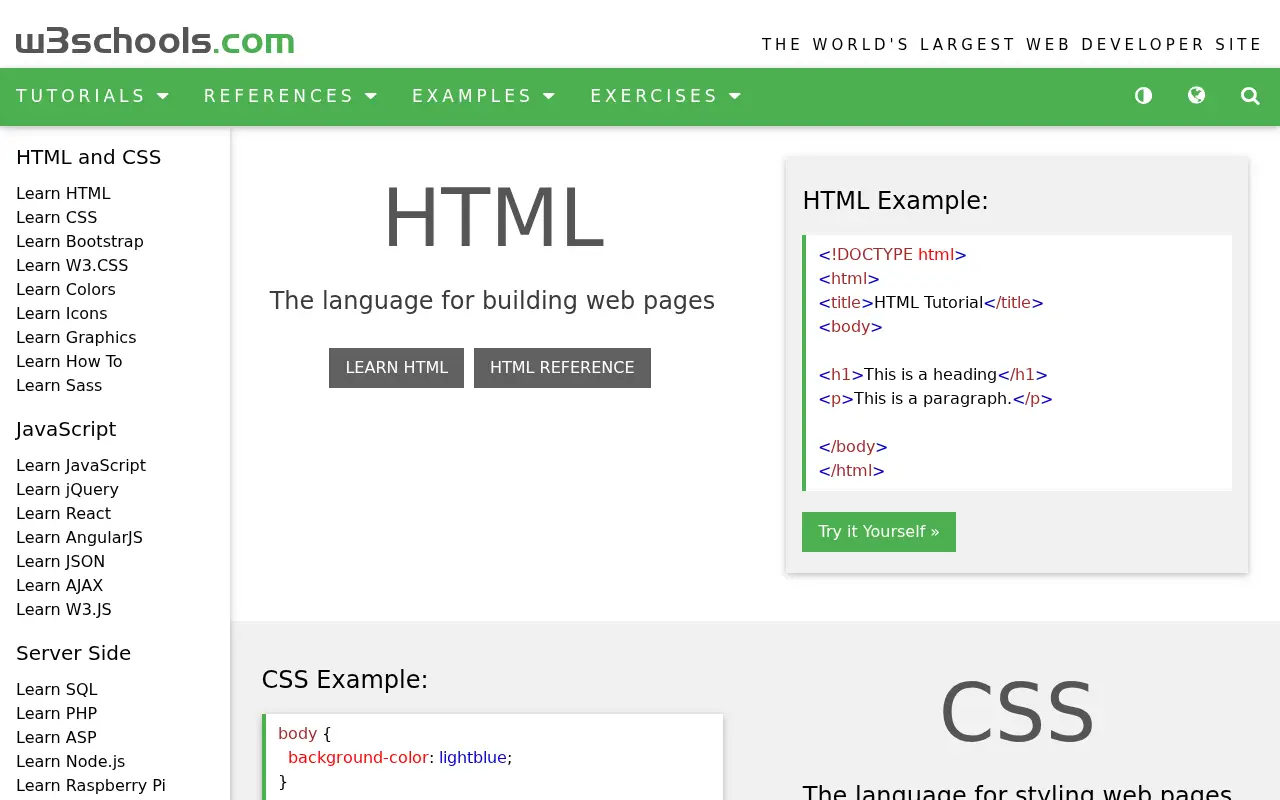Click the 'This is a heading' code line
1280x800 pixels.
[x=933, y=375]
